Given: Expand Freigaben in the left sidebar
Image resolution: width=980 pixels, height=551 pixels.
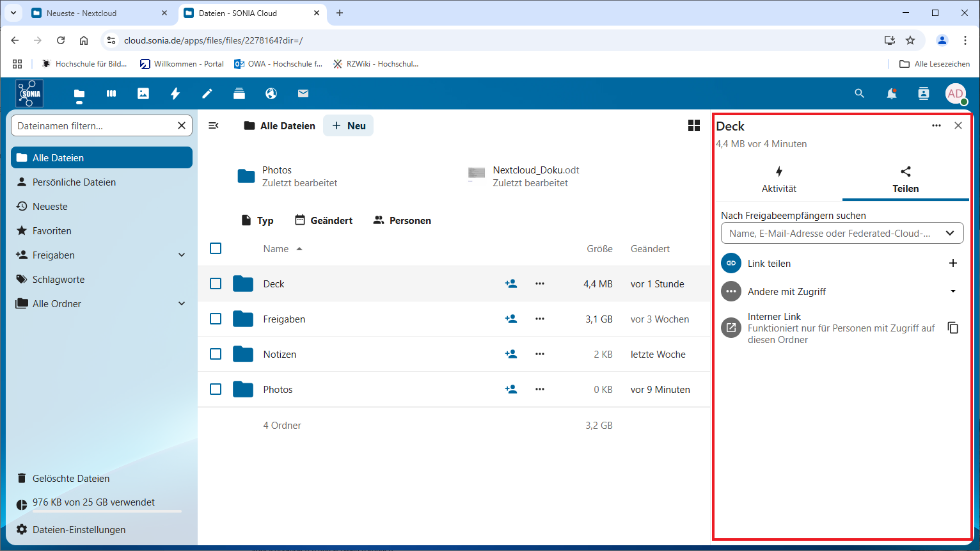Looking at the screenshot, I should [181, 255].
